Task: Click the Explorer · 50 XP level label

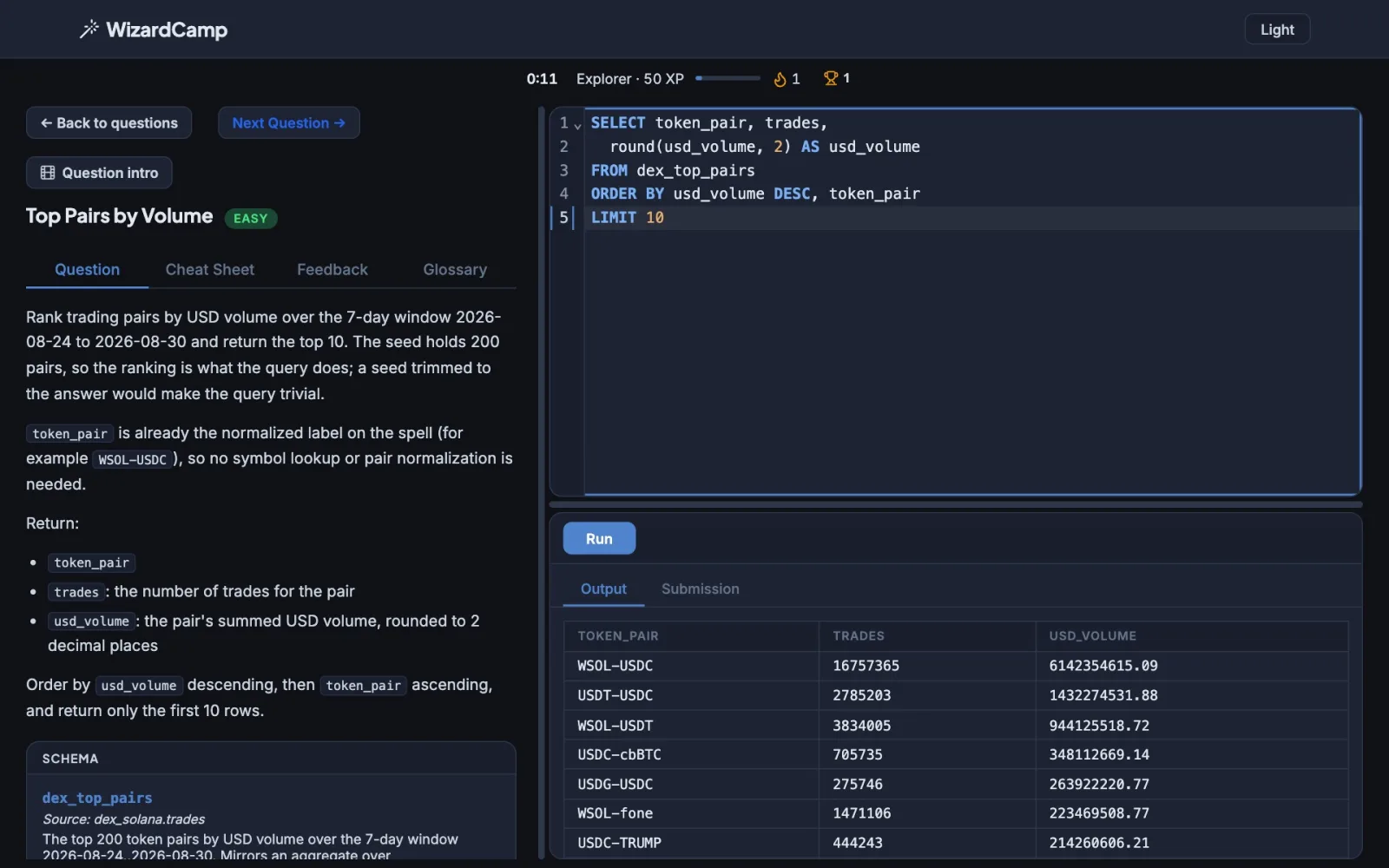Action: click(630, 79)
